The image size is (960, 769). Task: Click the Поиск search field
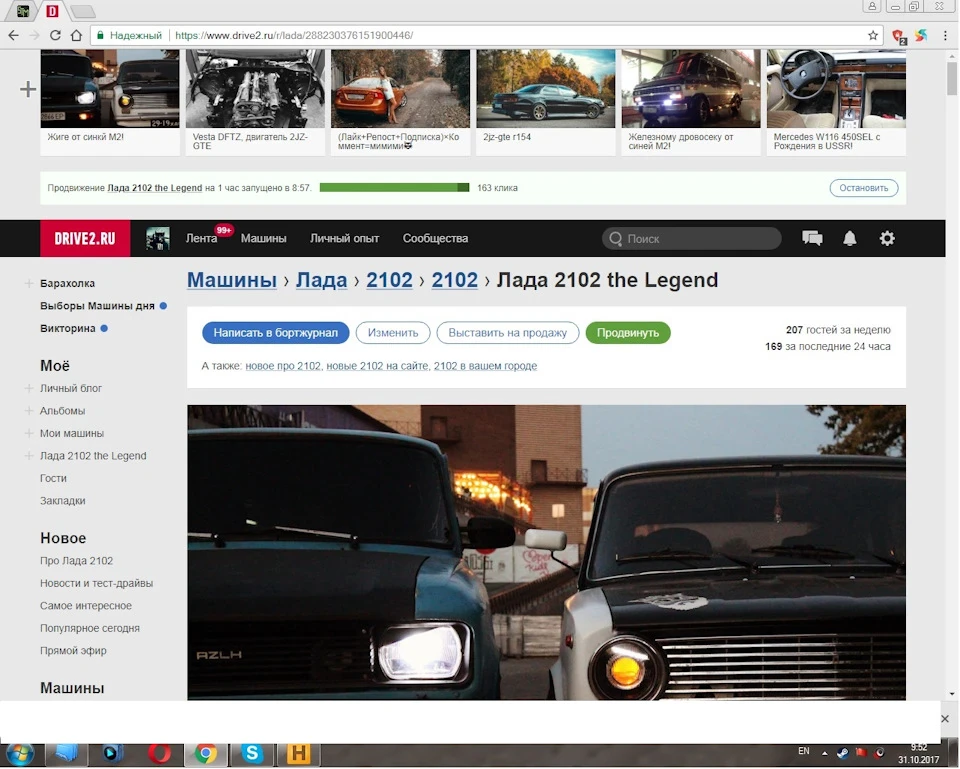tap(692, 238)
